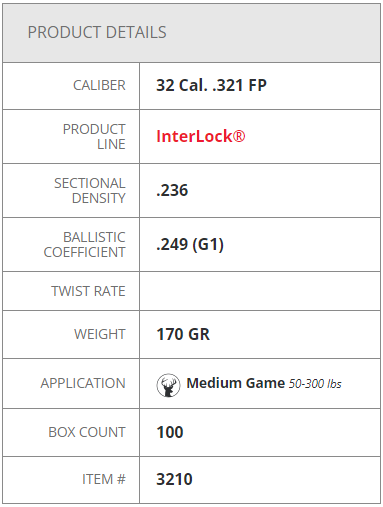The width and height of the screenshot is (383, 507).
Task: Click the PRODUCT DETAILS header
Action: coord(97,32)
